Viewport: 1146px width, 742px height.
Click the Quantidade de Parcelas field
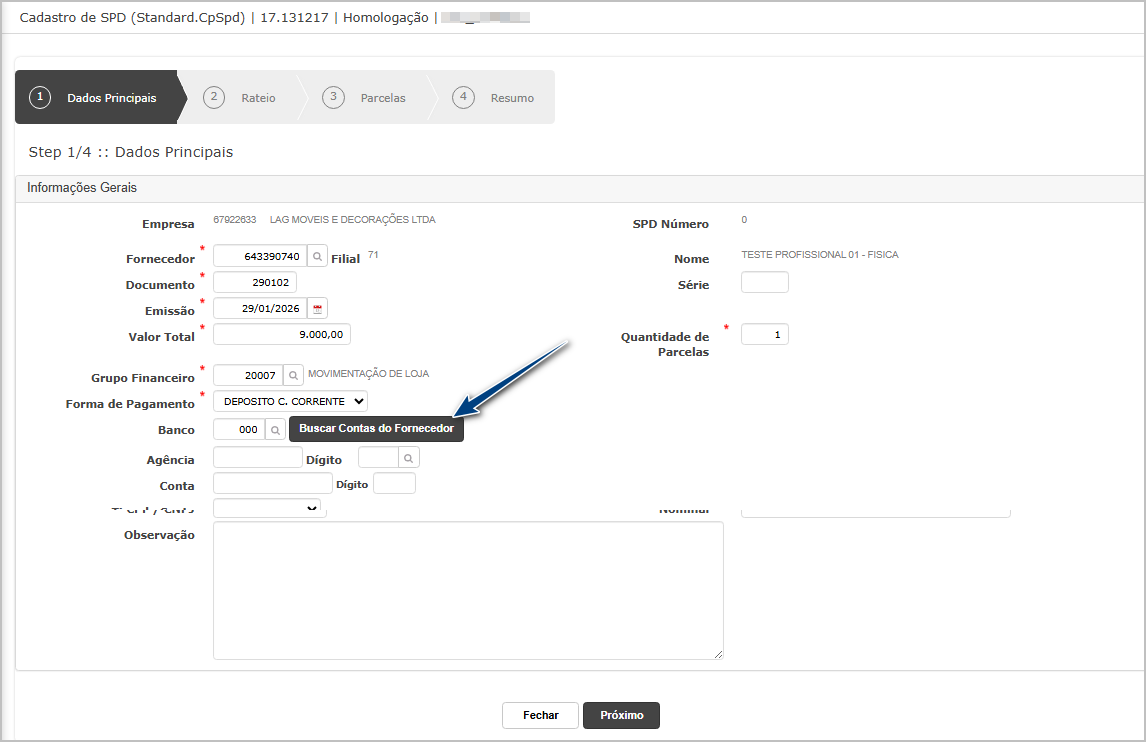[x=764, y=334]
